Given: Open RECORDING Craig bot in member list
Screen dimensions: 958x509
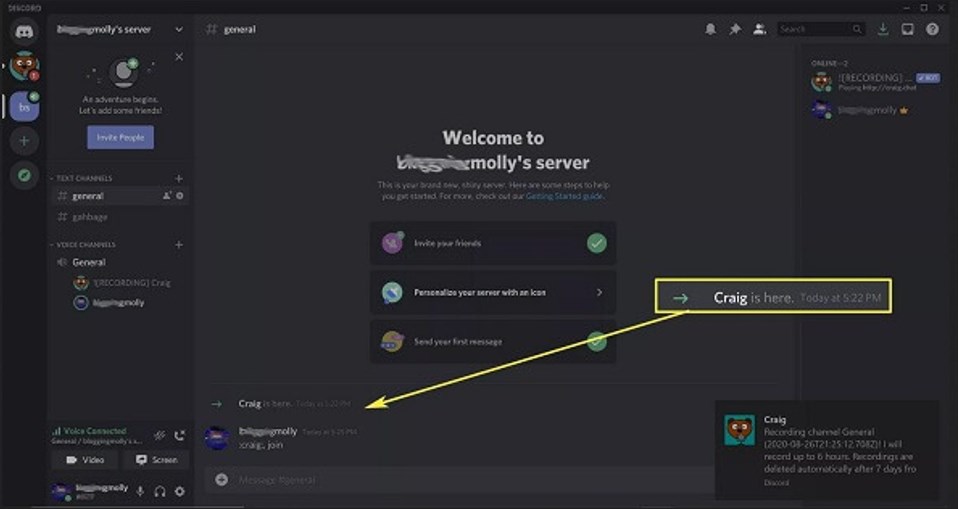Looking at the screenshot, I should tap(876, 81).
